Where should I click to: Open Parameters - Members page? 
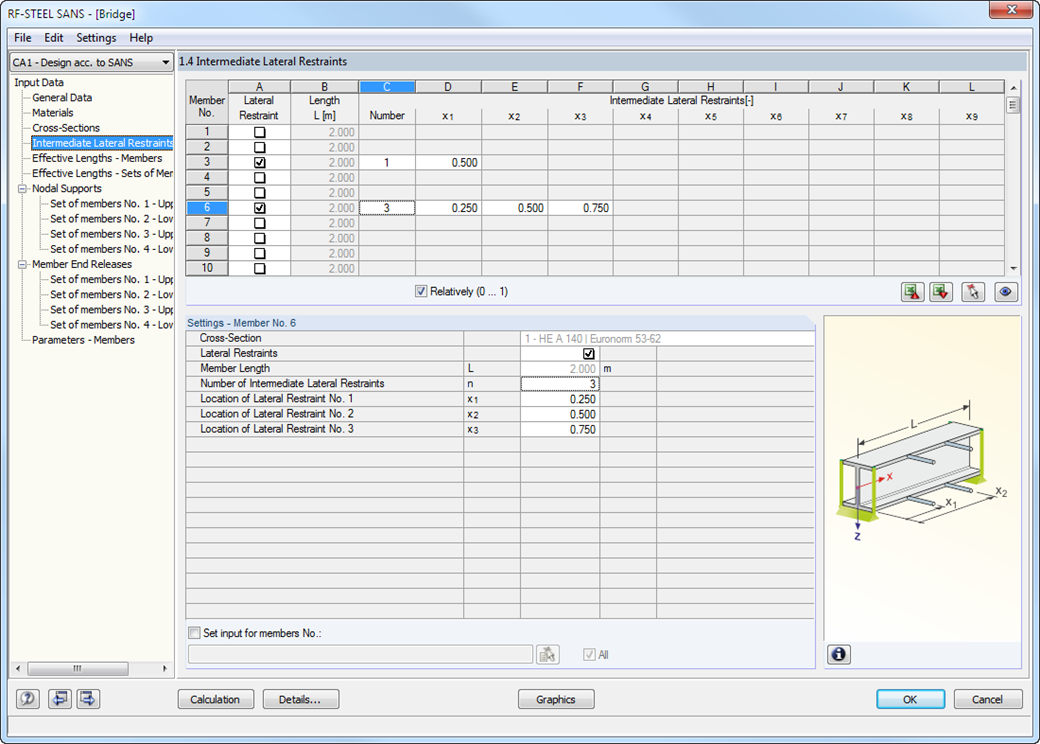pyautogui.click(x=83, y=340)
